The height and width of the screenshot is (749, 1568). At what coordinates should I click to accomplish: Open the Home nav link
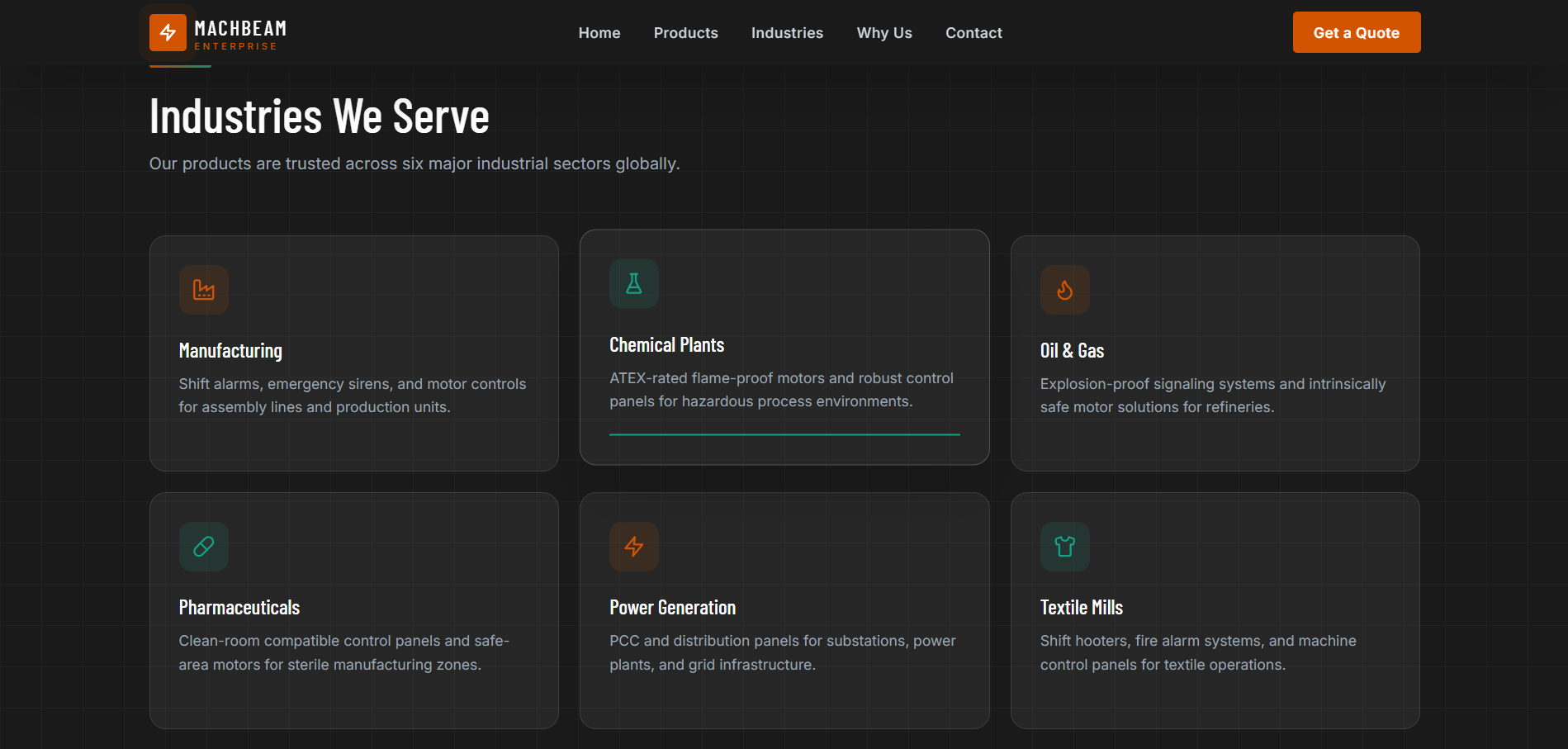(x=599, y=33)
